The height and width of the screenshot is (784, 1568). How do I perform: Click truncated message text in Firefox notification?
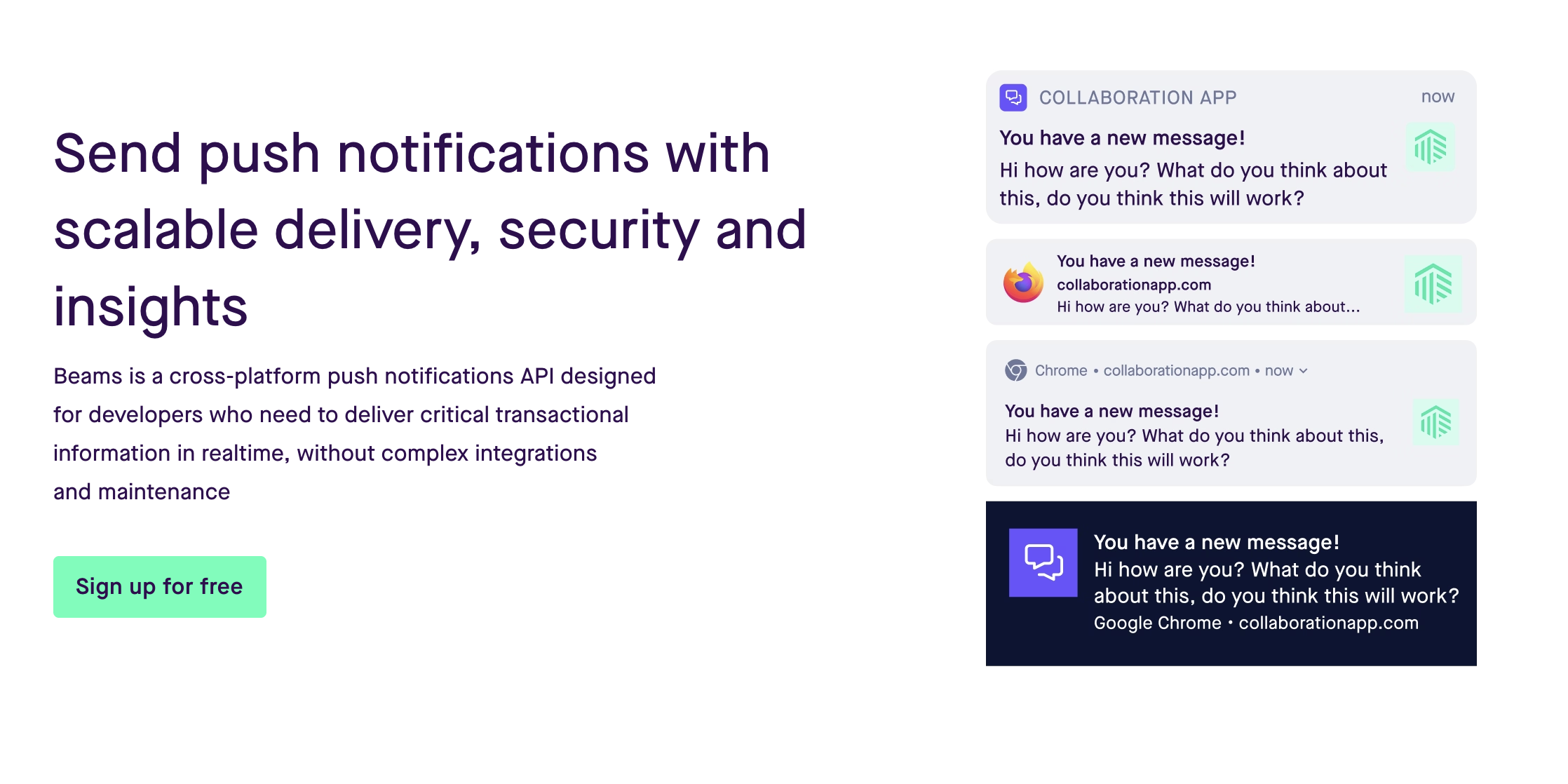tap(1208, 306)
